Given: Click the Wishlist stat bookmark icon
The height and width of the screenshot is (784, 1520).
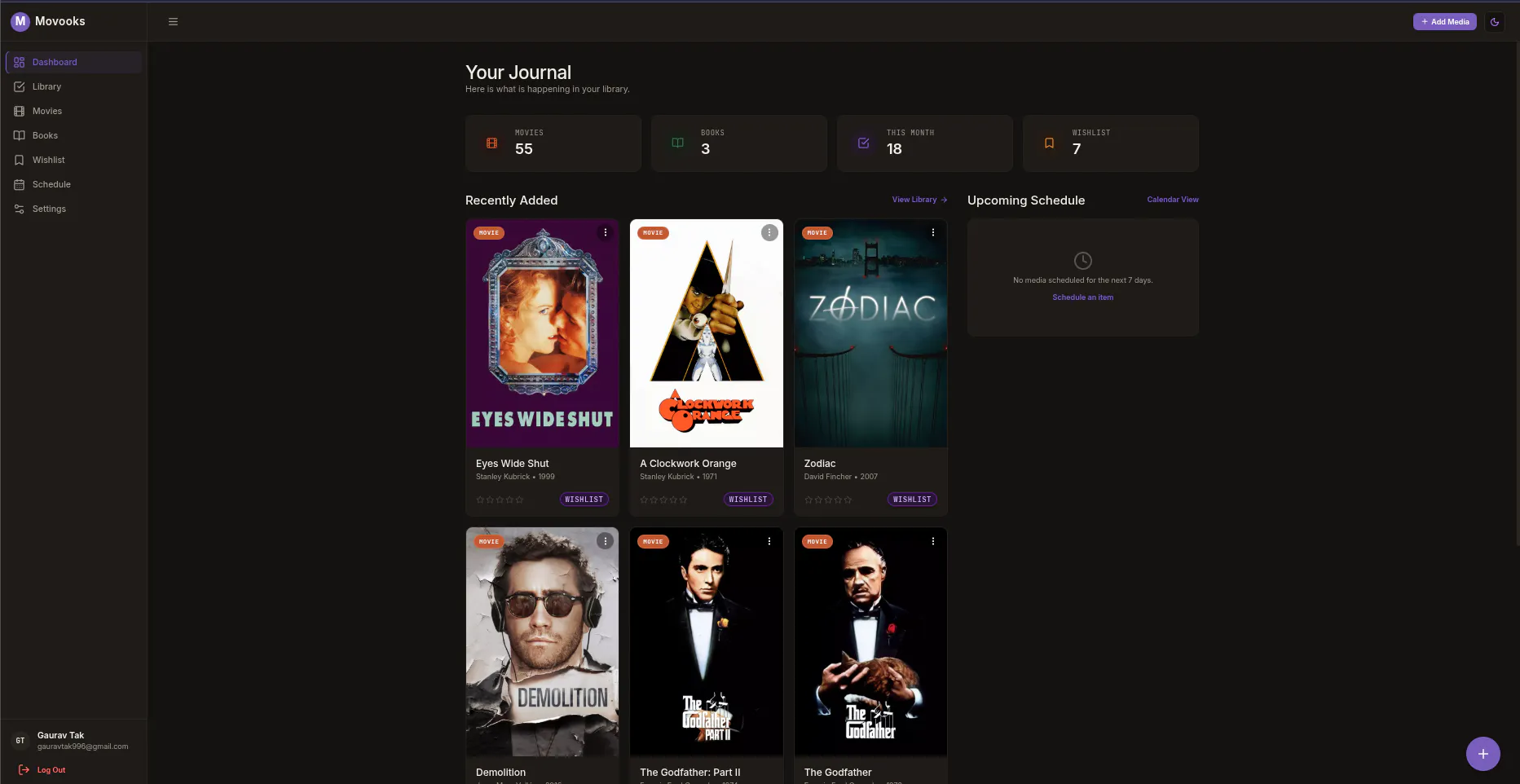Looking at the screenshot, I should click(1049, 143).
